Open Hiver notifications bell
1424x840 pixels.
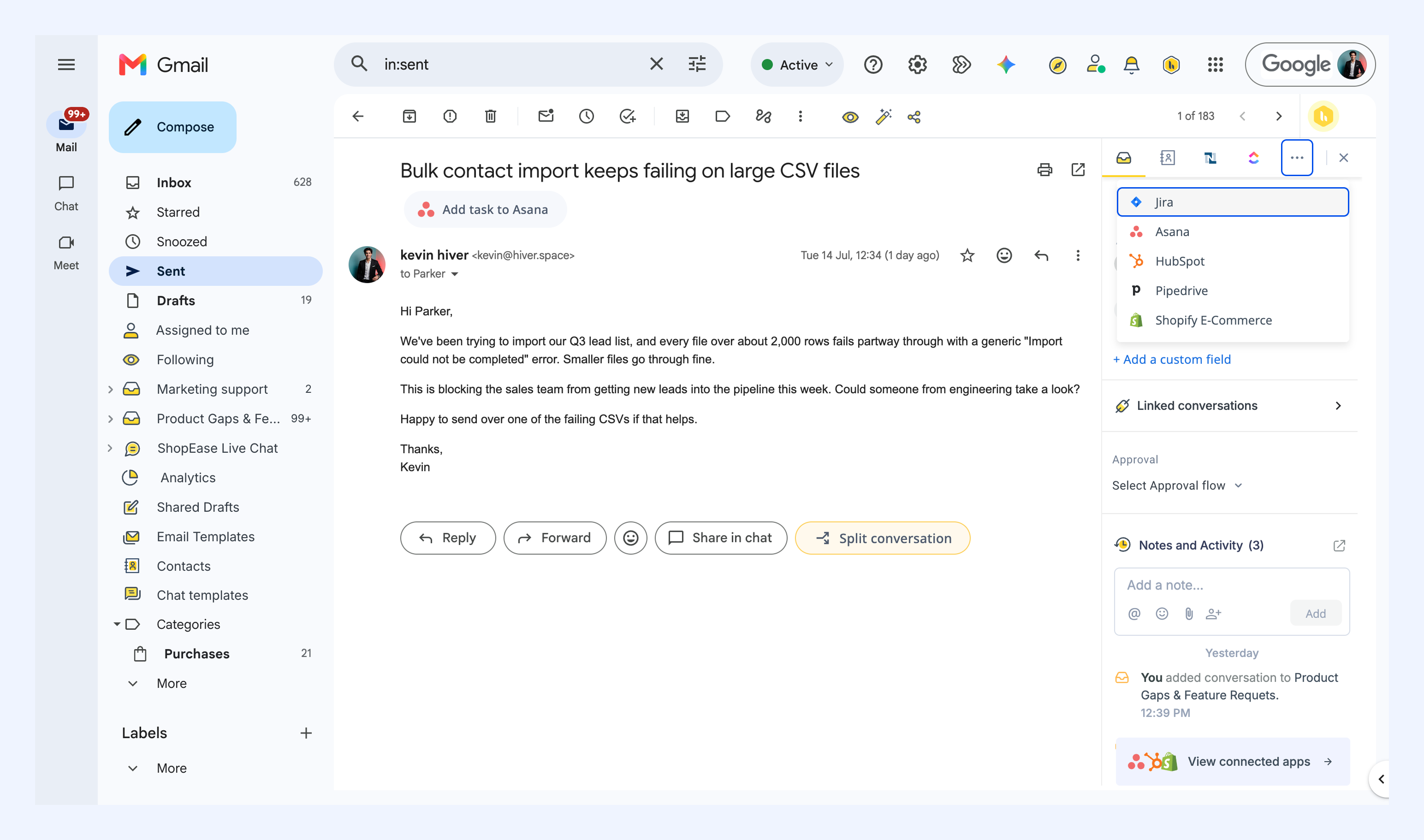(x=1131, y=65)
